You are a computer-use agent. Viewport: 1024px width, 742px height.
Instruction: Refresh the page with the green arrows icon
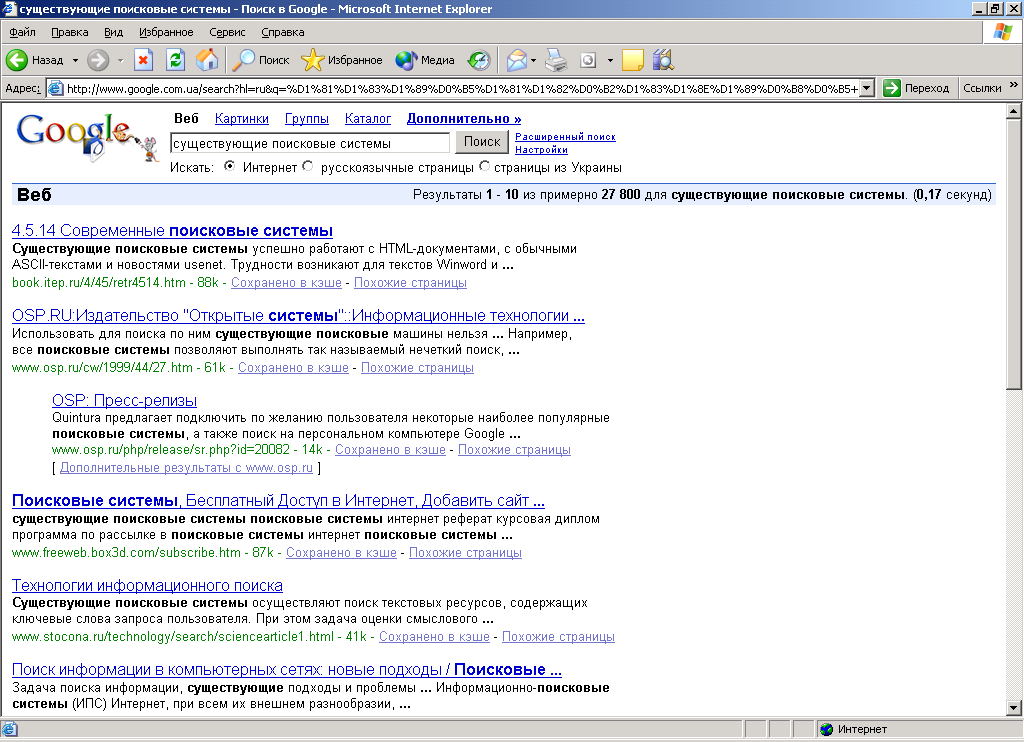[x=175, y=60]
